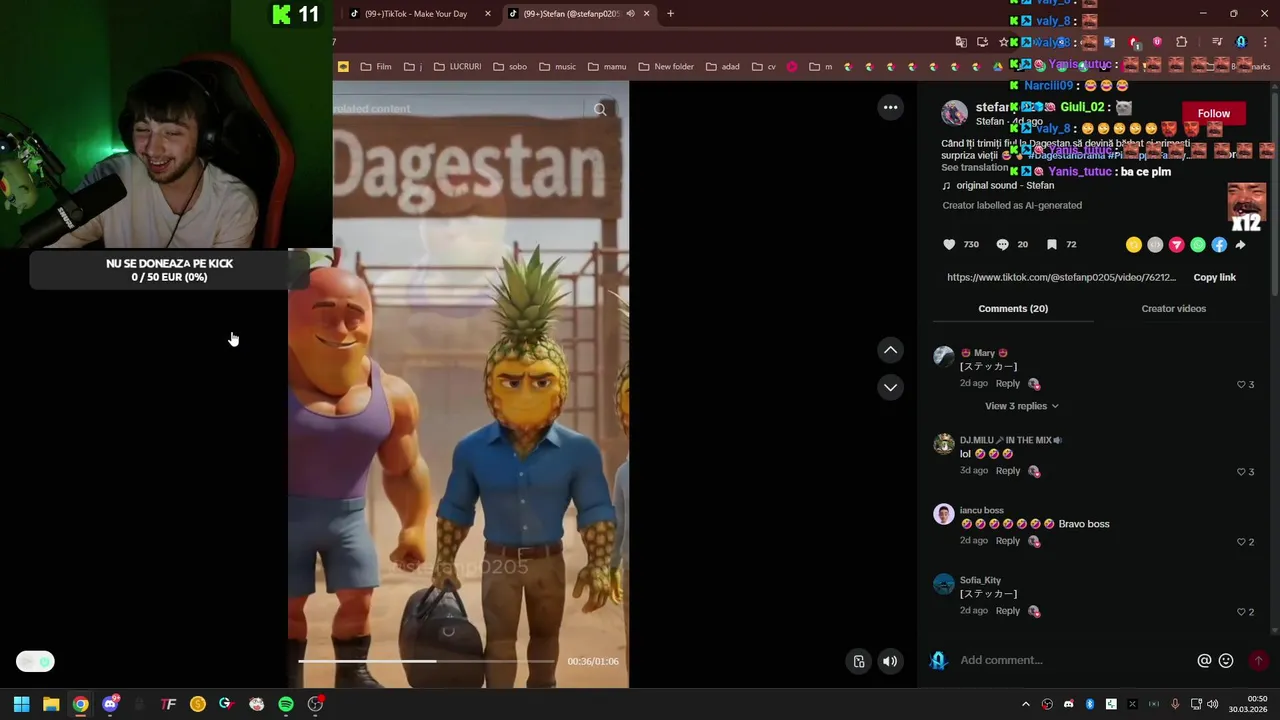The height and width of the screenshot is (720, 1280).
Task: Open Windows Start menu
Action: click(21, 704)
